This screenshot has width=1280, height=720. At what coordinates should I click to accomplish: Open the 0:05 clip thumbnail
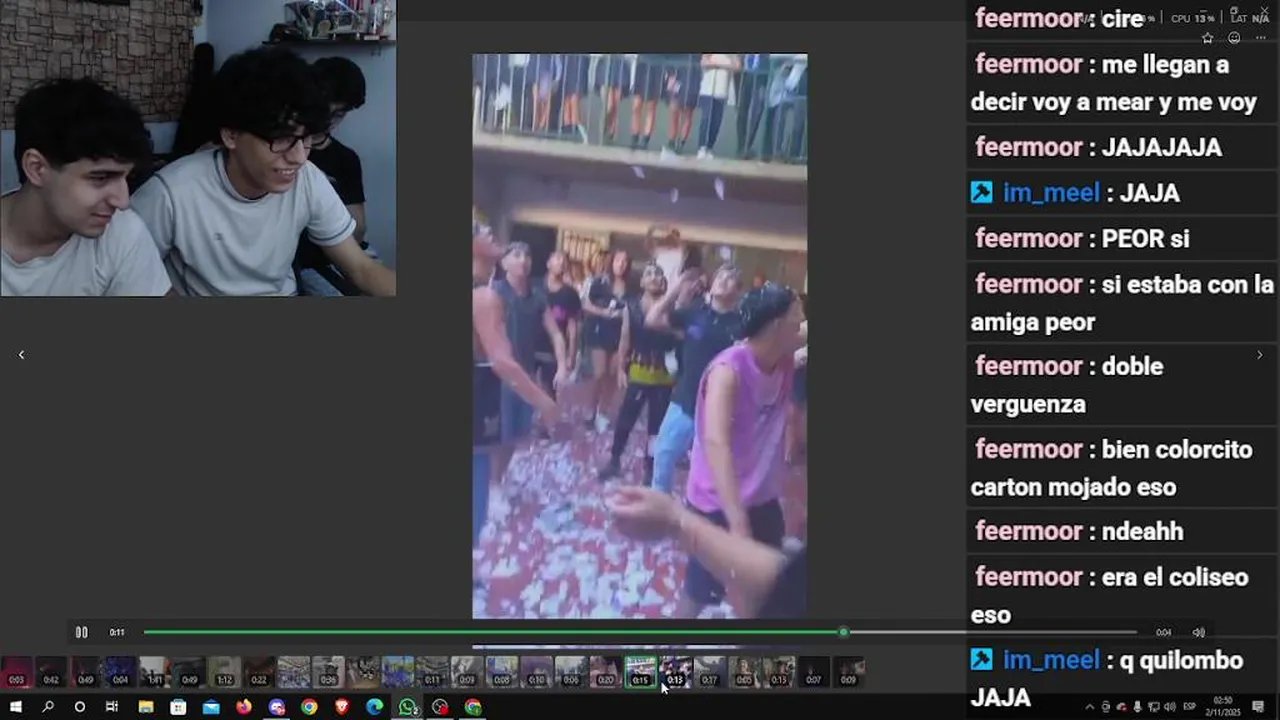tap(744, 672)
